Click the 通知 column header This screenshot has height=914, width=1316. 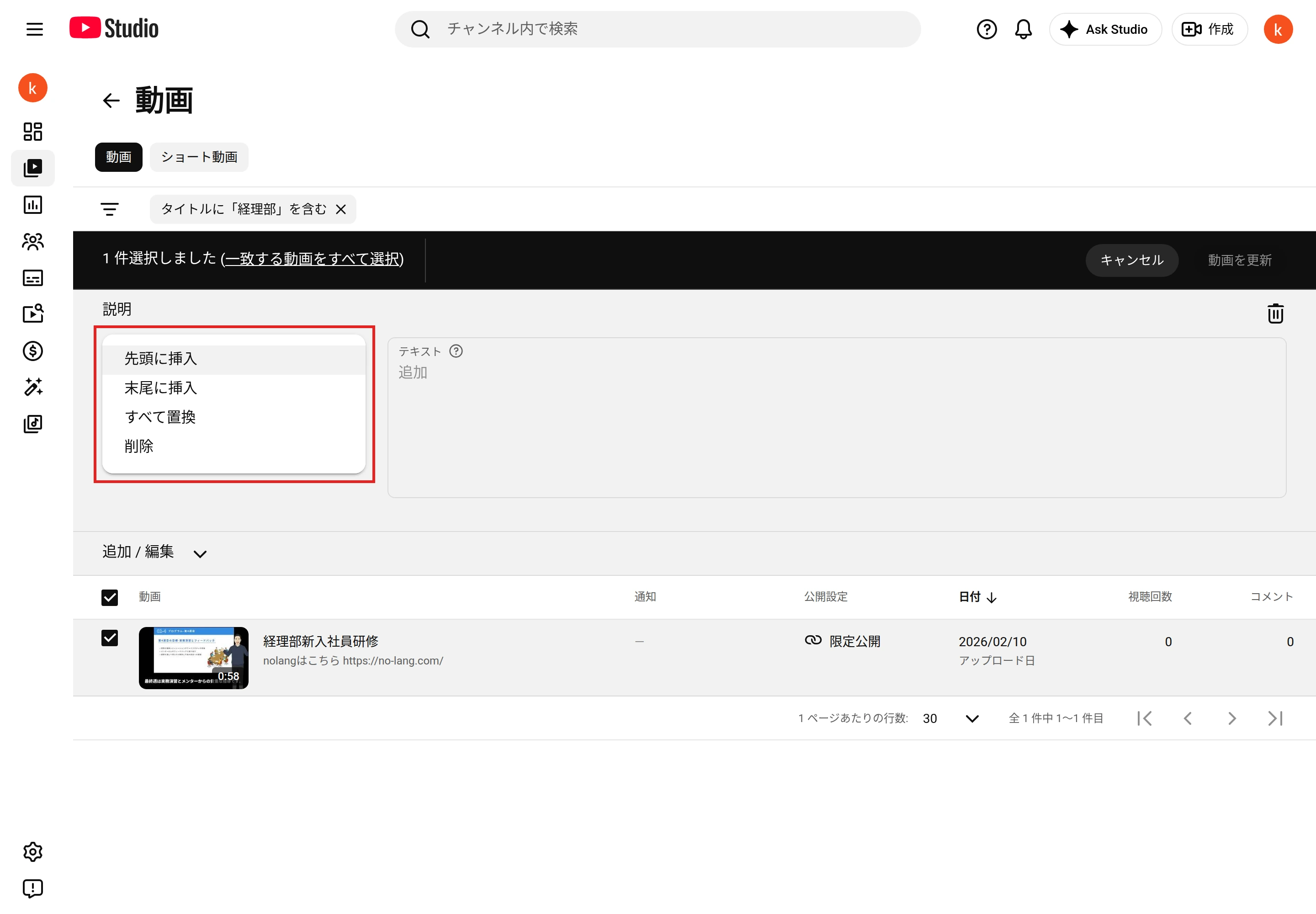645,597
